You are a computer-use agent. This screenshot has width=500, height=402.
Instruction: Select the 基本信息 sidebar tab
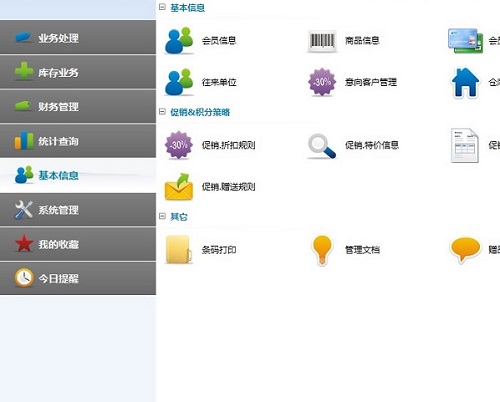[x=78, y=175]
